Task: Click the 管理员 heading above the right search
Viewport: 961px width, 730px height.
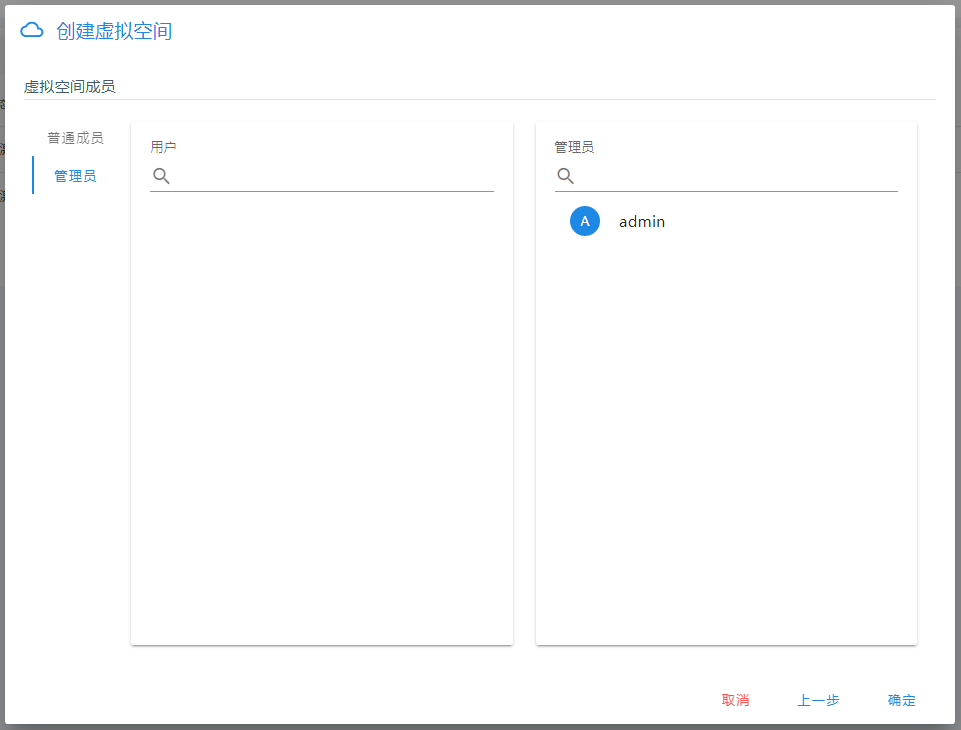Action: pyautogui.click(x=574, y=147)
